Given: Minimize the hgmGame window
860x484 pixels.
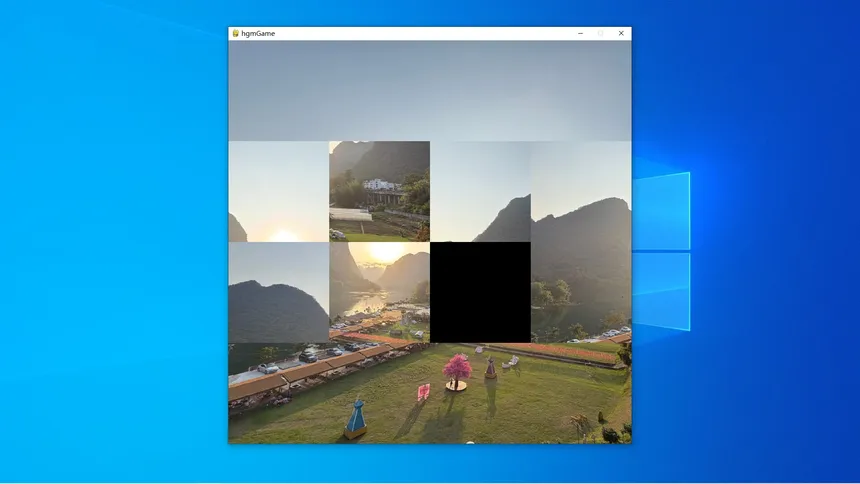Looking at the screenshot, I should point(581,33).
